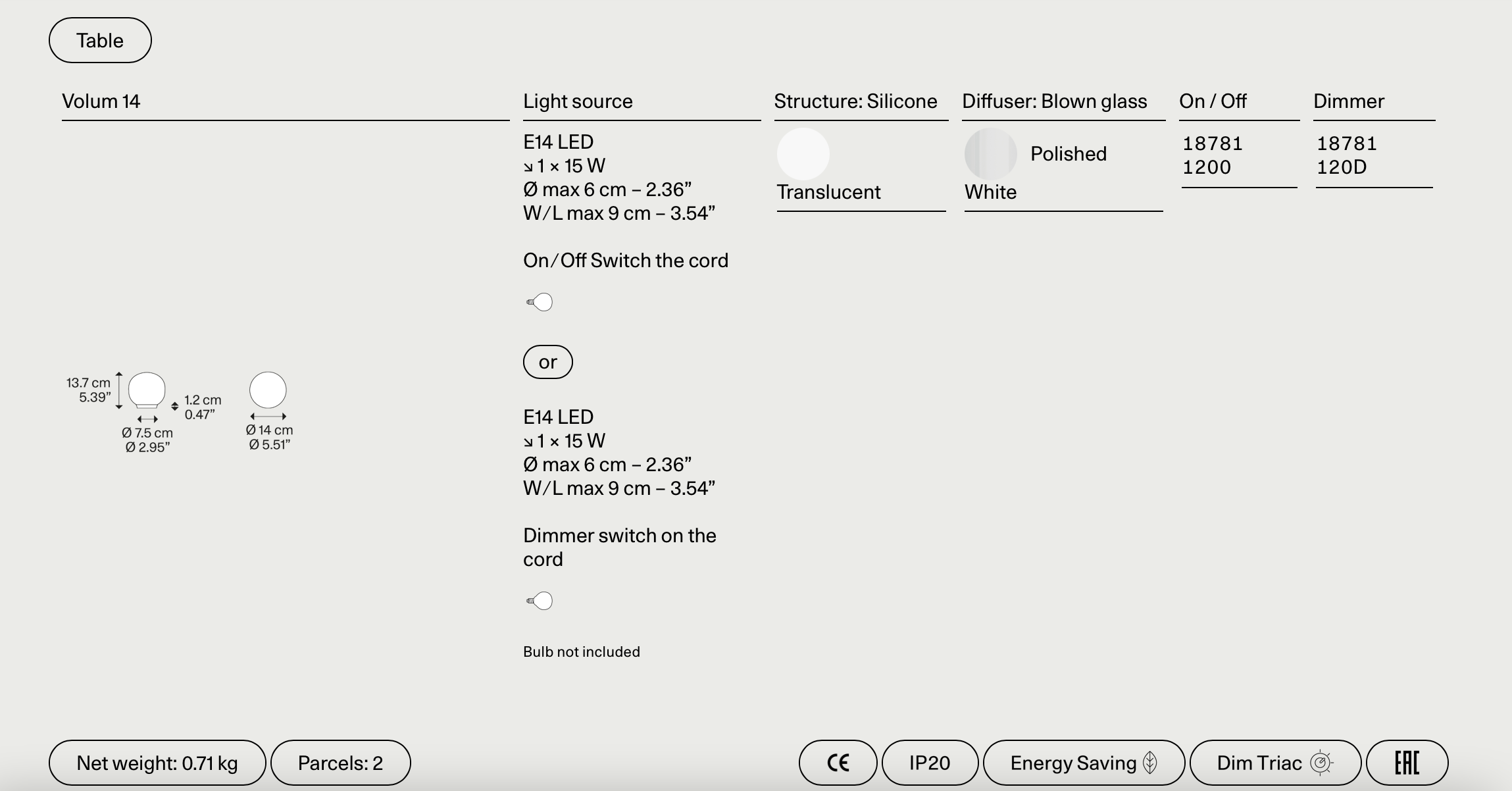Select the Polished White diffuser swatch

coord(990,154)
